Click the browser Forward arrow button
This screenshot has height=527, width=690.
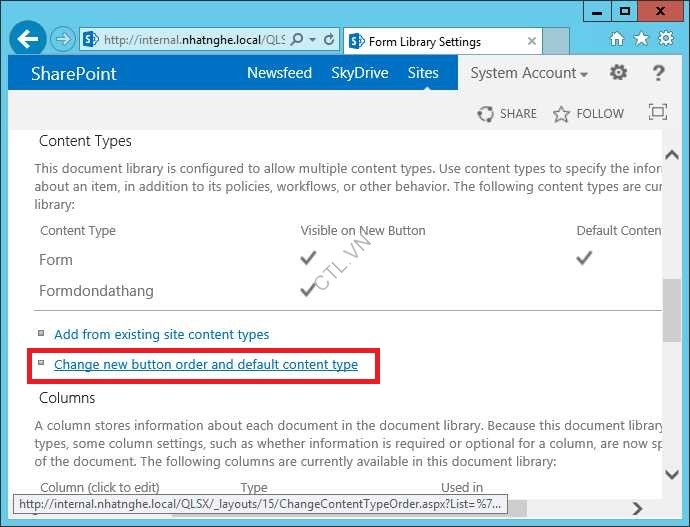63,40
